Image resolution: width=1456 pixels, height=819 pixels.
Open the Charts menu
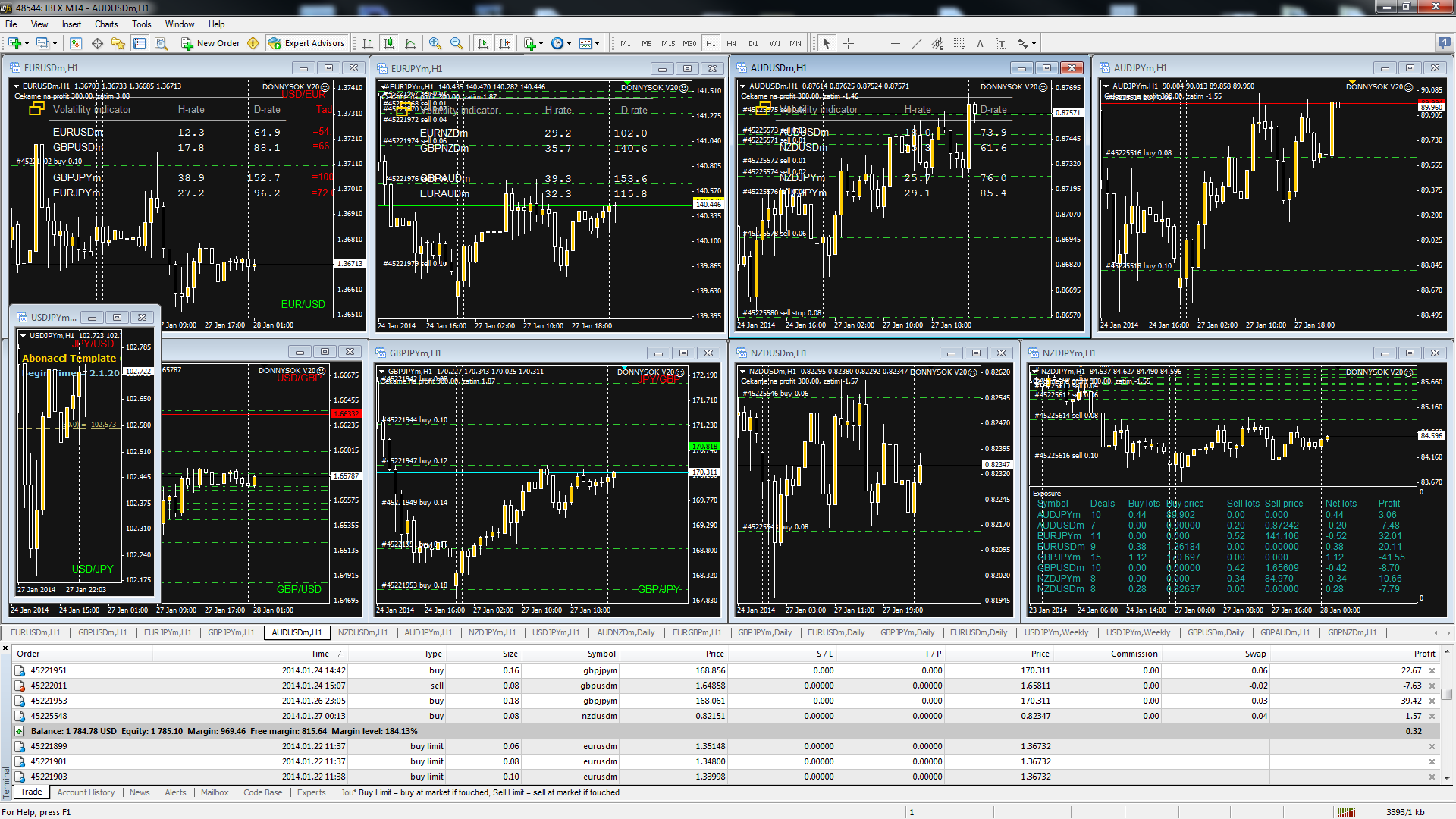click(106, 24)
